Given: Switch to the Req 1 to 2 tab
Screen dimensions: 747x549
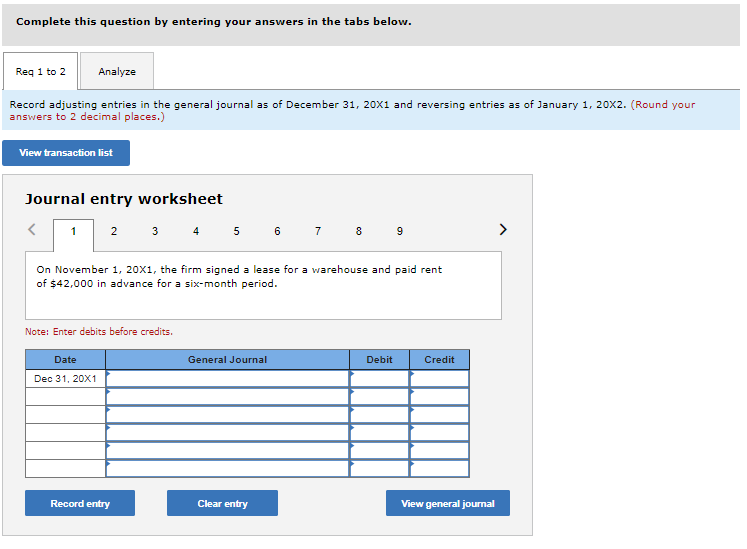Looking at the screenshot, I should (40, 71).
